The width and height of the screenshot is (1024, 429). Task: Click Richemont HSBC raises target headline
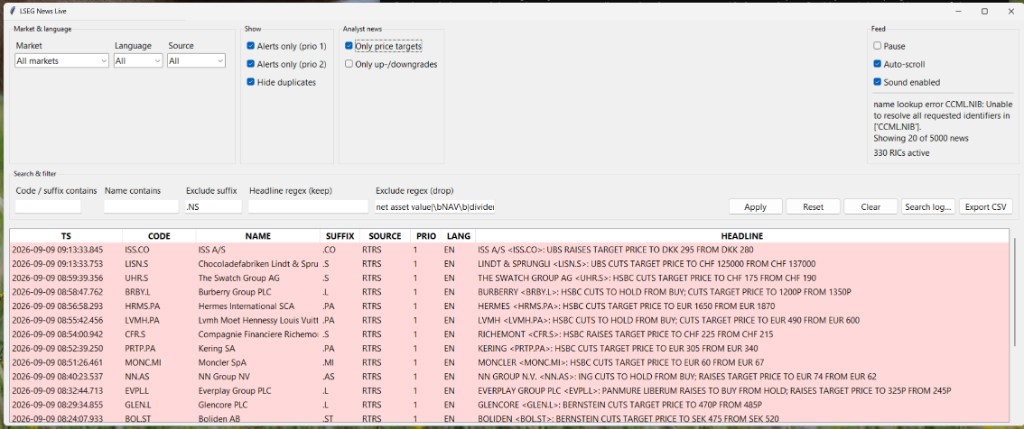[625, 334]
